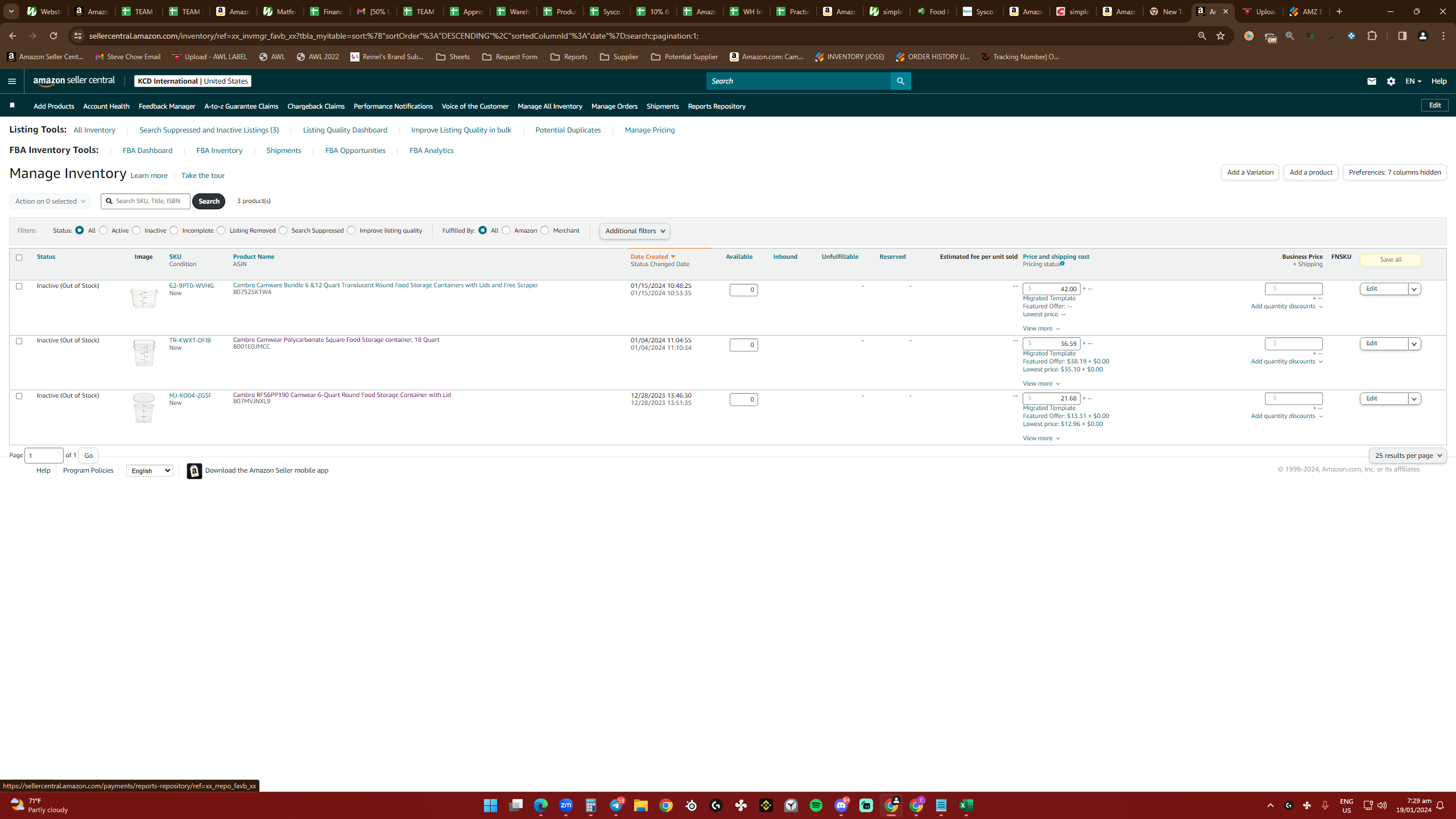1456x819 pixels.
Task: Open the messages envelope icon
Action: click(x=1371, y=81)
